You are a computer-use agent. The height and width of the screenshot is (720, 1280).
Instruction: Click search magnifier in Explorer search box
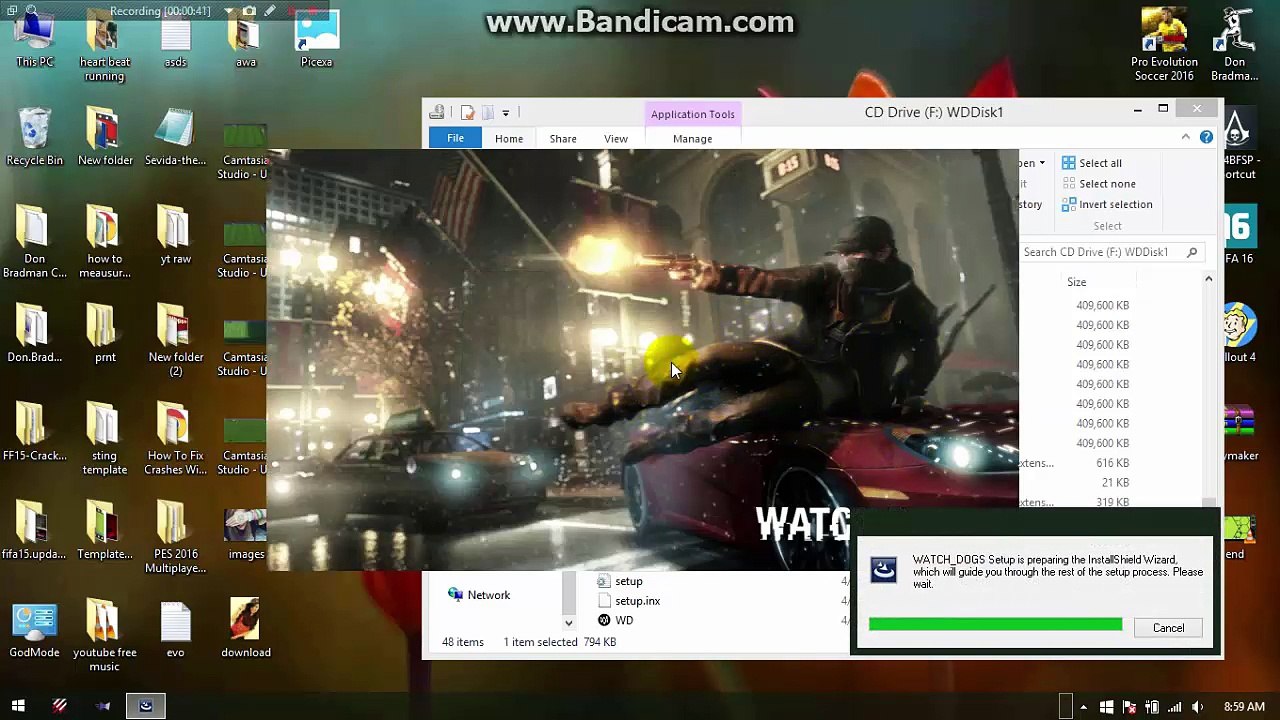coord(1192,252)
